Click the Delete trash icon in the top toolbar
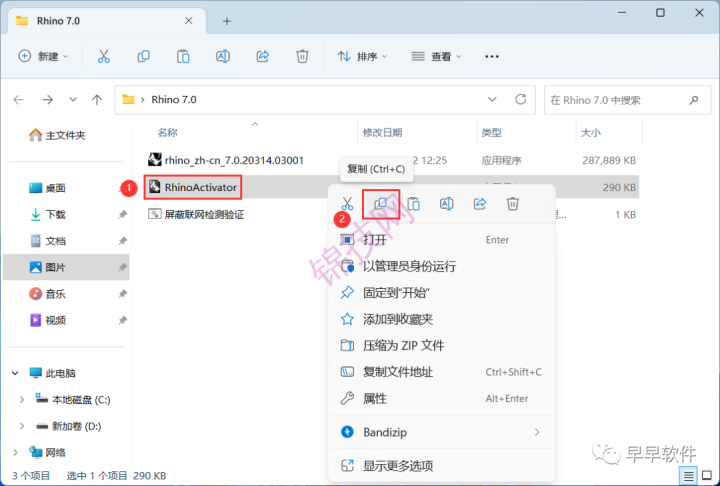Screen dimensions: 720x486 coord(302,57)
